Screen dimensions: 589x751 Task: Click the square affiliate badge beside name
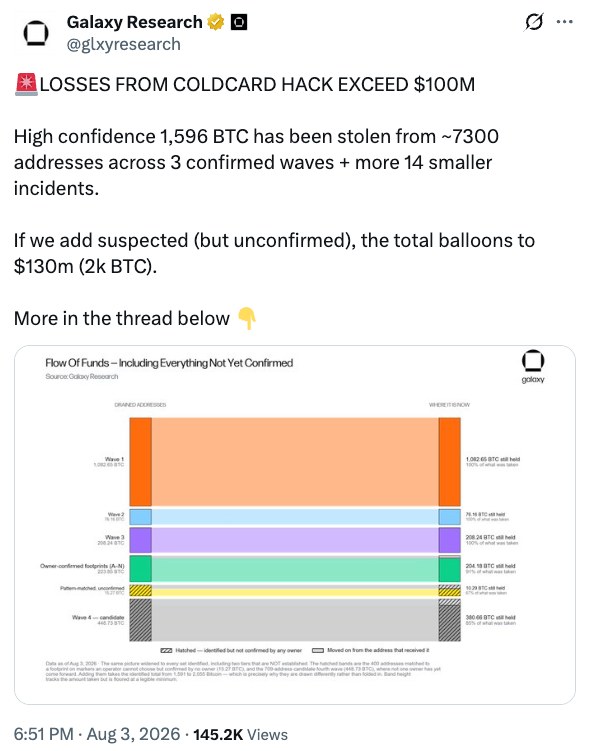(x=239, y=22)
